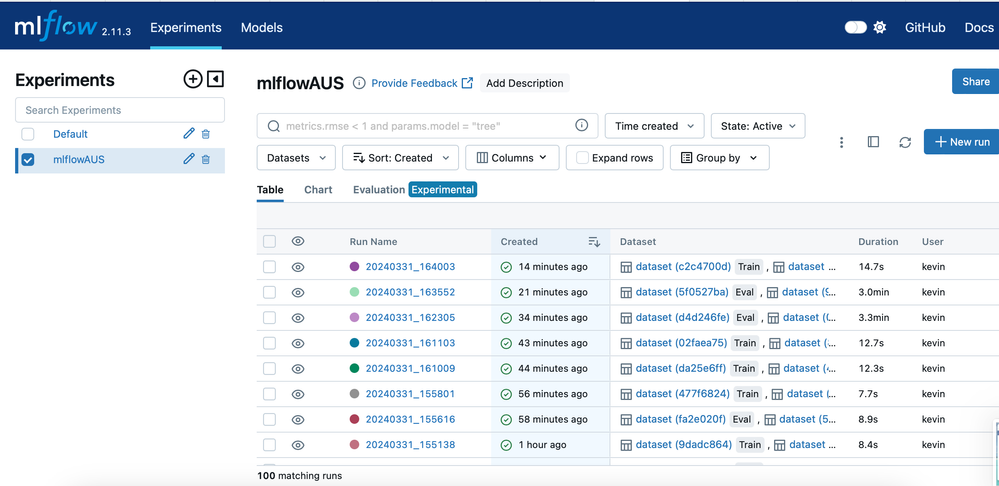Screen dimensions: 999x486
Task: Click the search filter info icon
Action: click(x=581, y=126)
